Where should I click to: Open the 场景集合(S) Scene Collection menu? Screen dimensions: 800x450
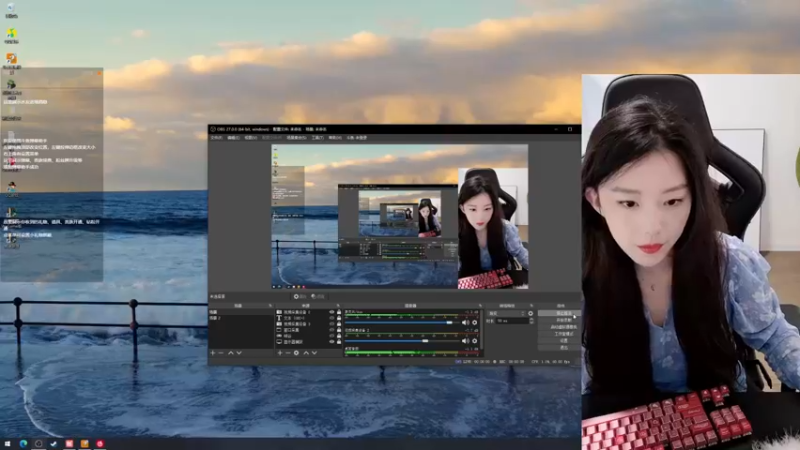coord(296,138)
